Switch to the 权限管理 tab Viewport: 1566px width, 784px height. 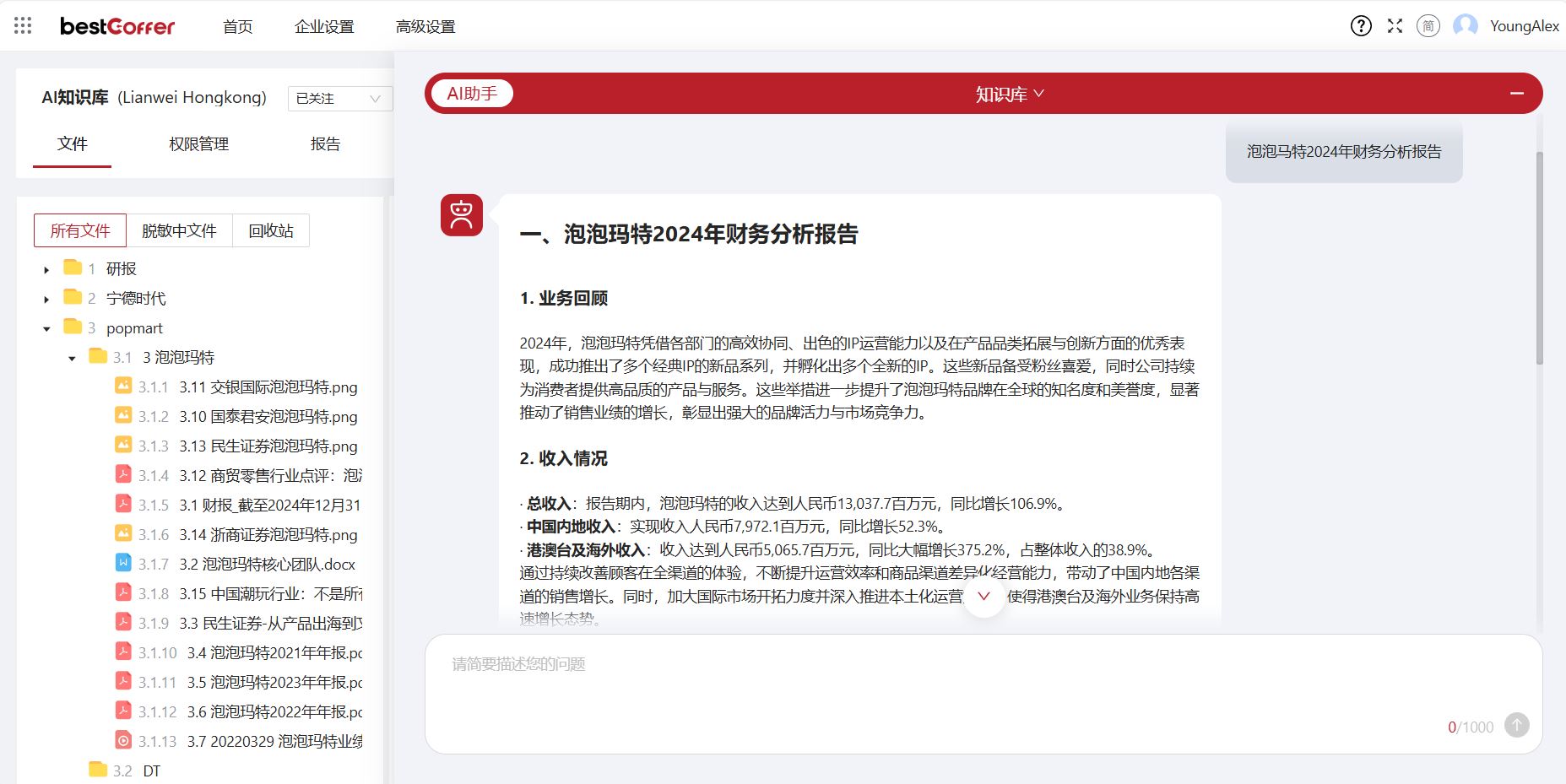tap(199, 144)
